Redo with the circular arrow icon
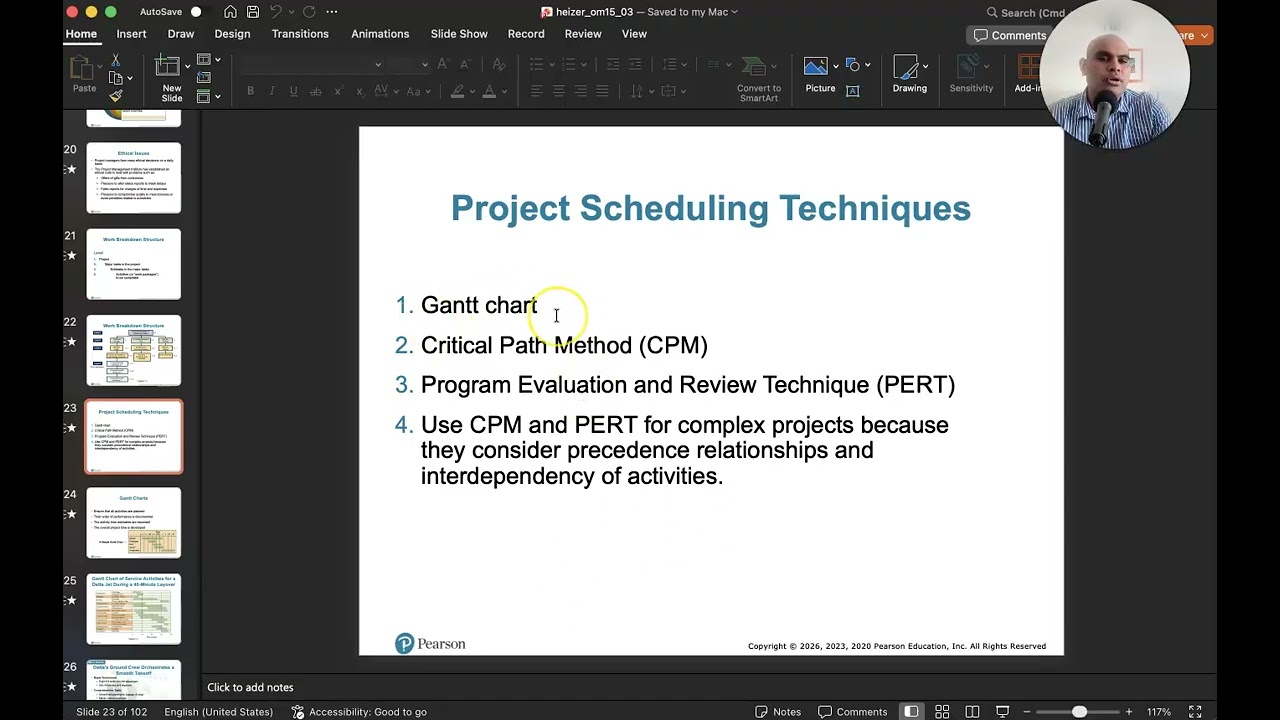This screenshot has height=720, width=1280. coord(309,12)
